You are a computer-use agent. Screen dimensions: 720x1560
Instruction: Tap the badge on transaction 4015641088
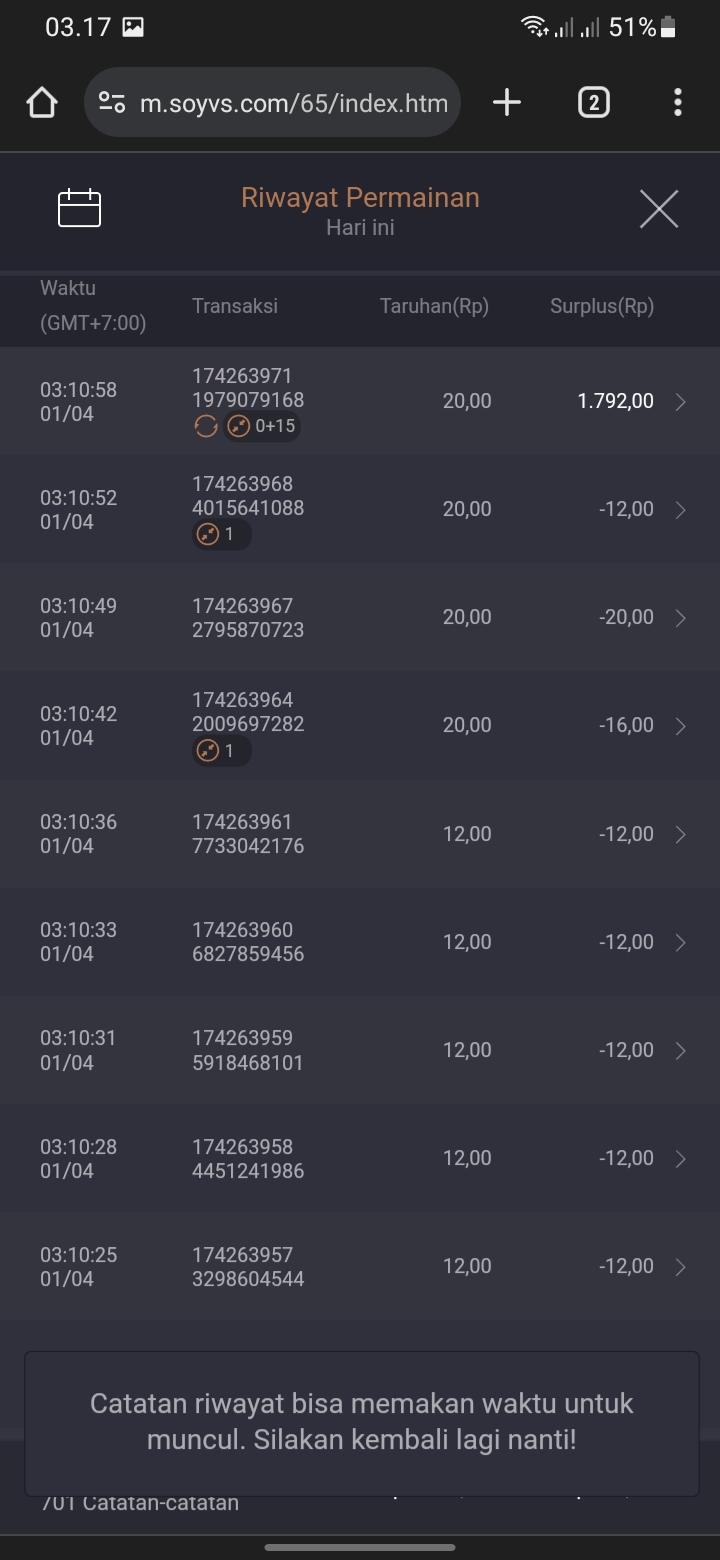(221, 535)
